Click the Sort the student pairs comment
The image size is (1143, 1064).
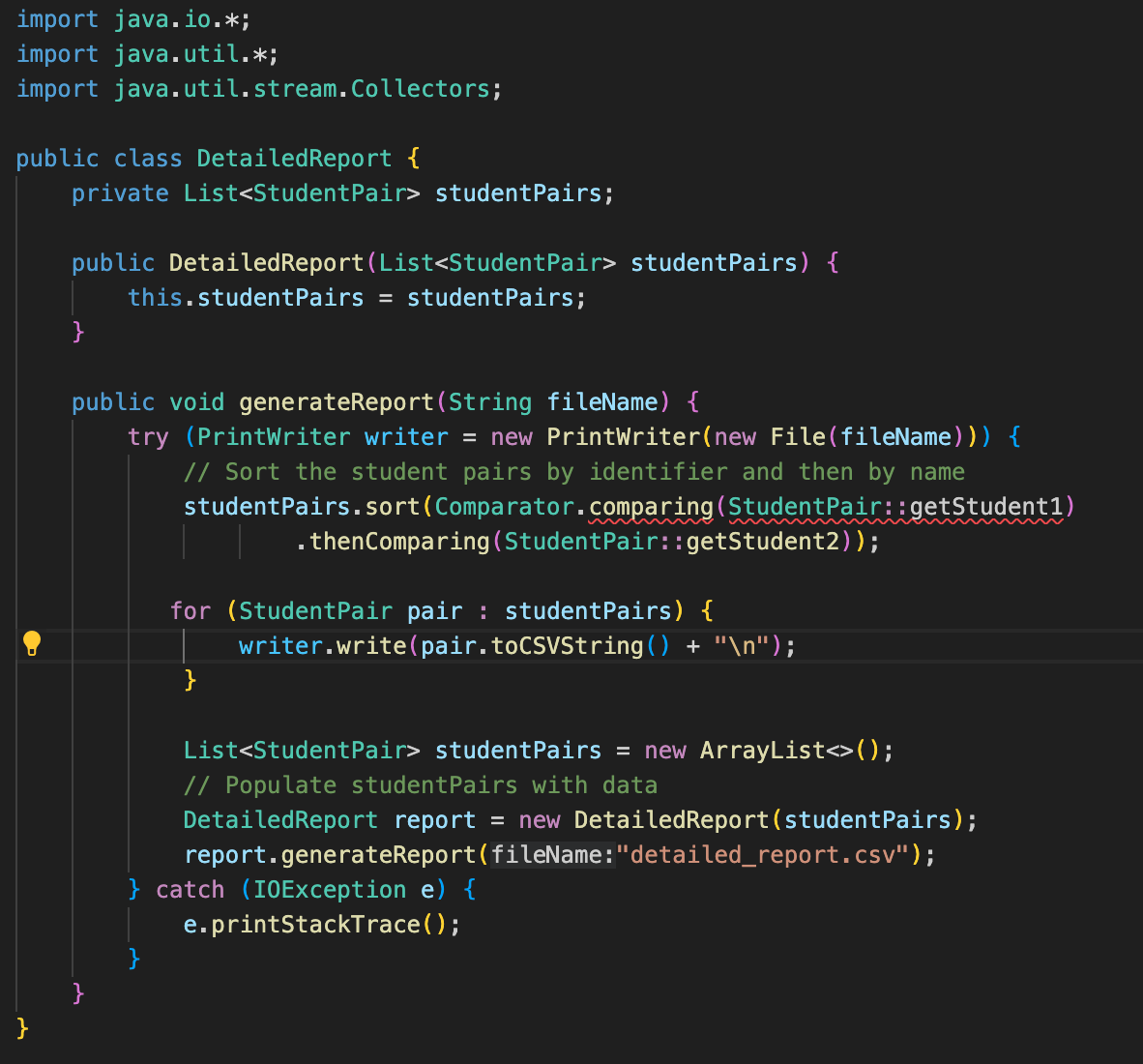click(572, 471)
